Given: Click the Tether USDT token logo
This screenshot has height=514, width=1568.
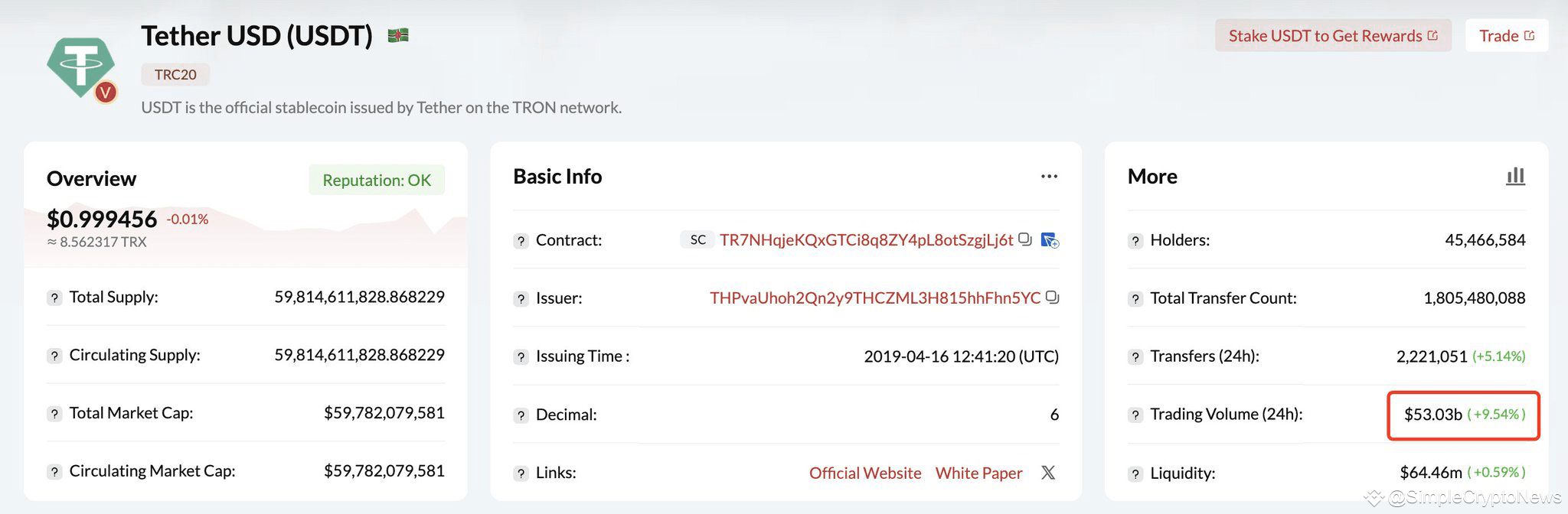Looking at the screenshot, I should 81,68.
